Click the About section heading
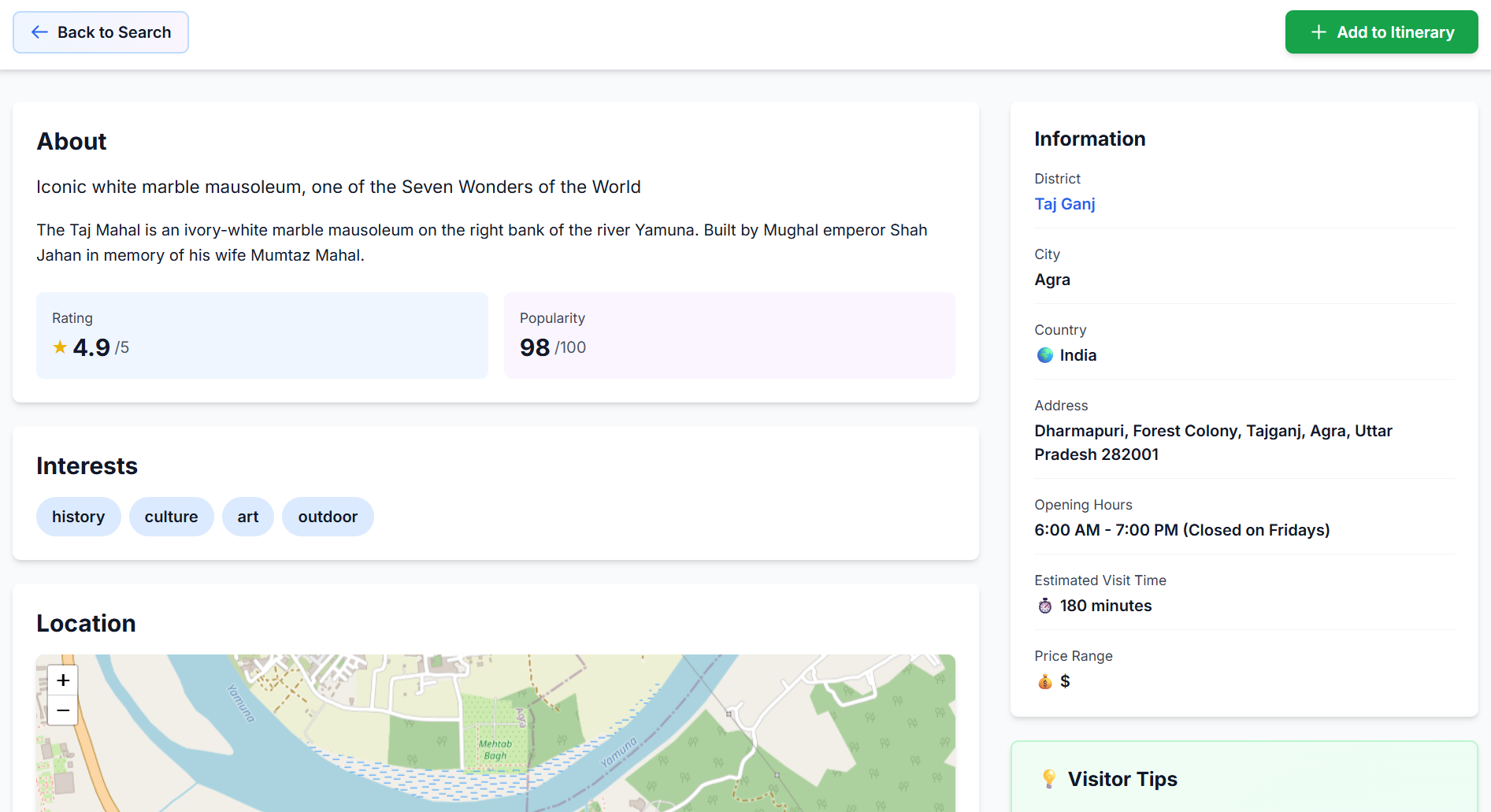 (x=72, y=141)
